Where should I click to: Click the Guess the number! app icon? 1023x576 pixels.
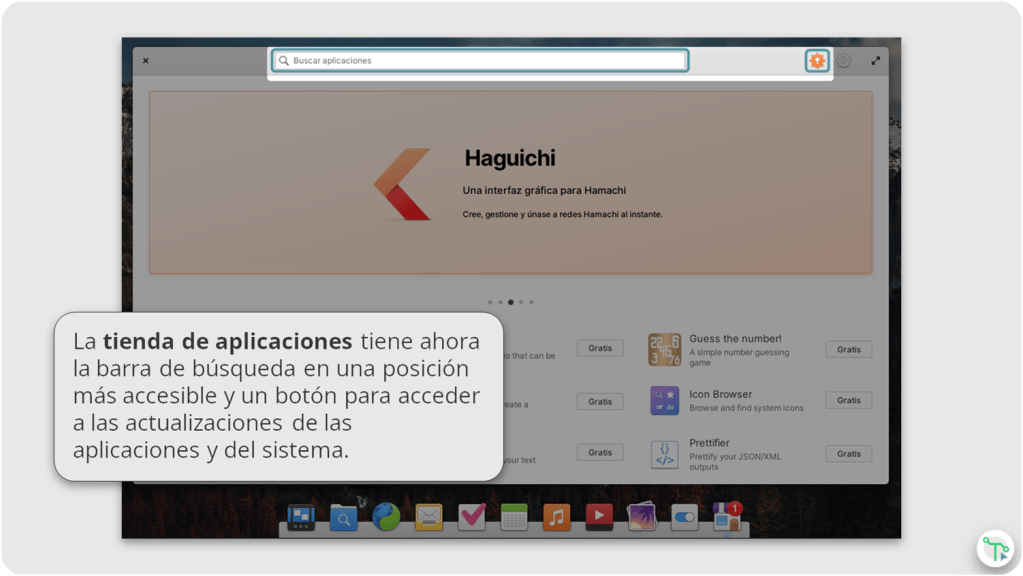click(664, 350)
